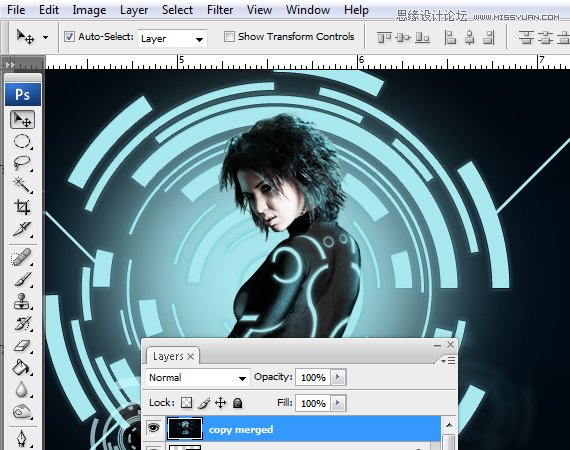570x450 pixels.
Task: Open the Auto-Select Layer dropdown
Action: coord(172,39)
